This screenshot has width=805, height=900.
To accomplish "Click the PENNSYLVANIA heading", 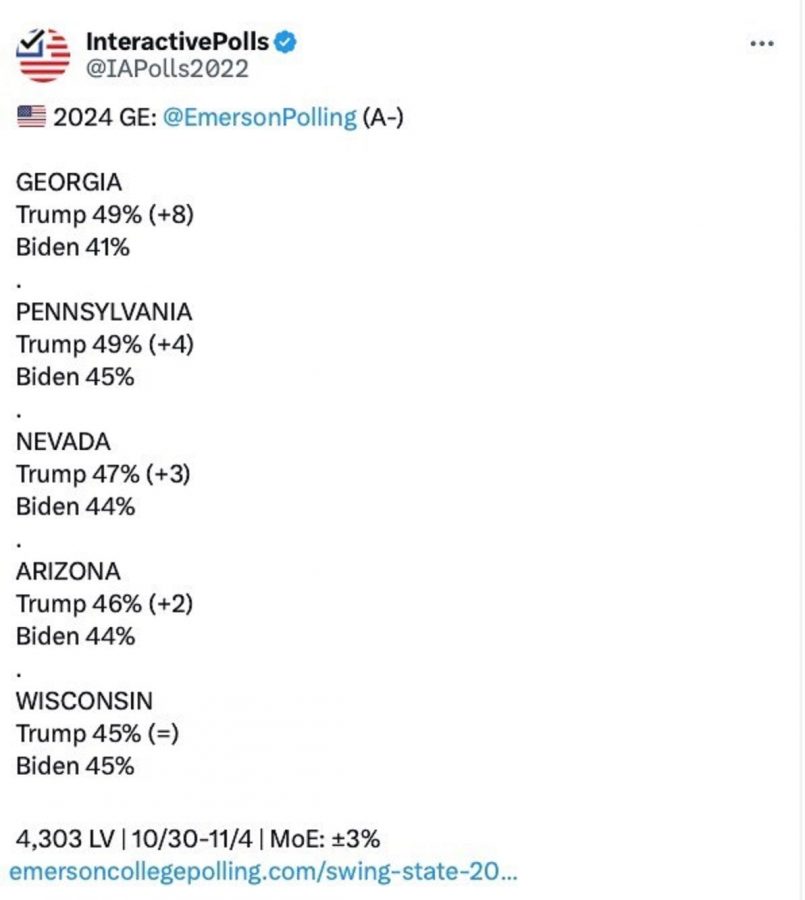I will pyautogui.click(x=104, y=312).
